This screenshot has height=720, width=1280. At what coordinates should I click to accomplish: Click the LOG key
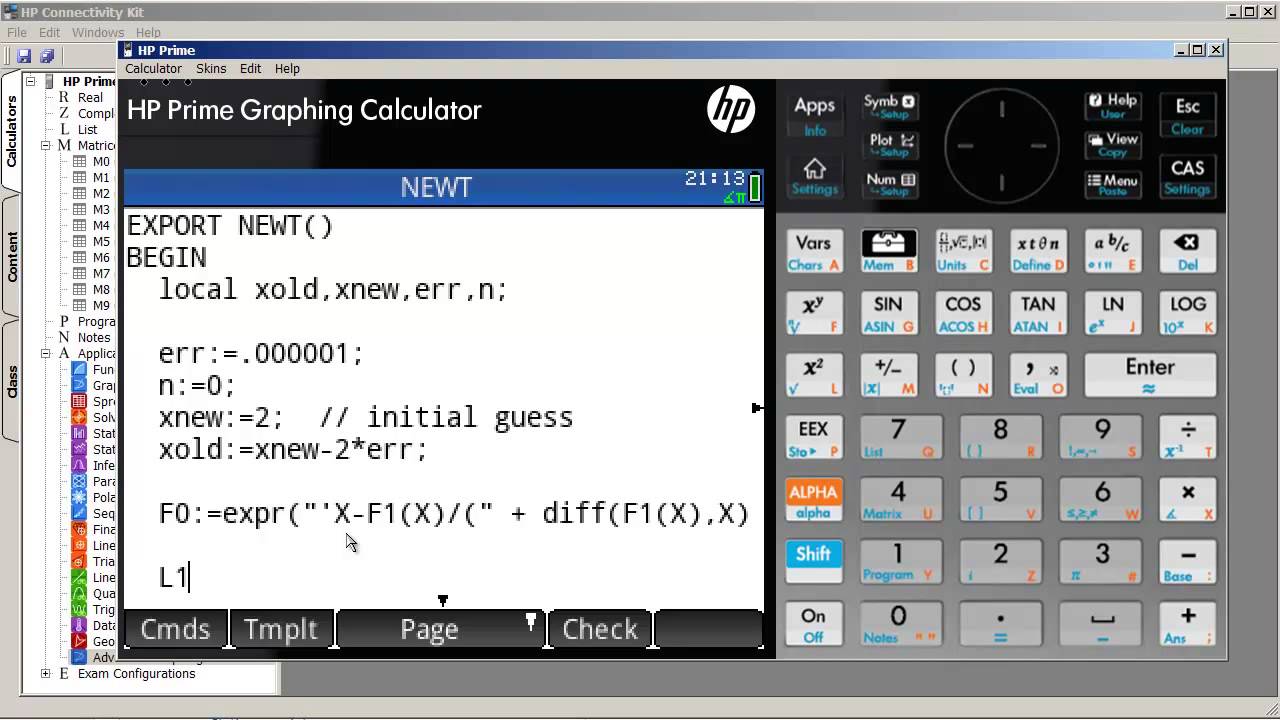click(1187, 314)
